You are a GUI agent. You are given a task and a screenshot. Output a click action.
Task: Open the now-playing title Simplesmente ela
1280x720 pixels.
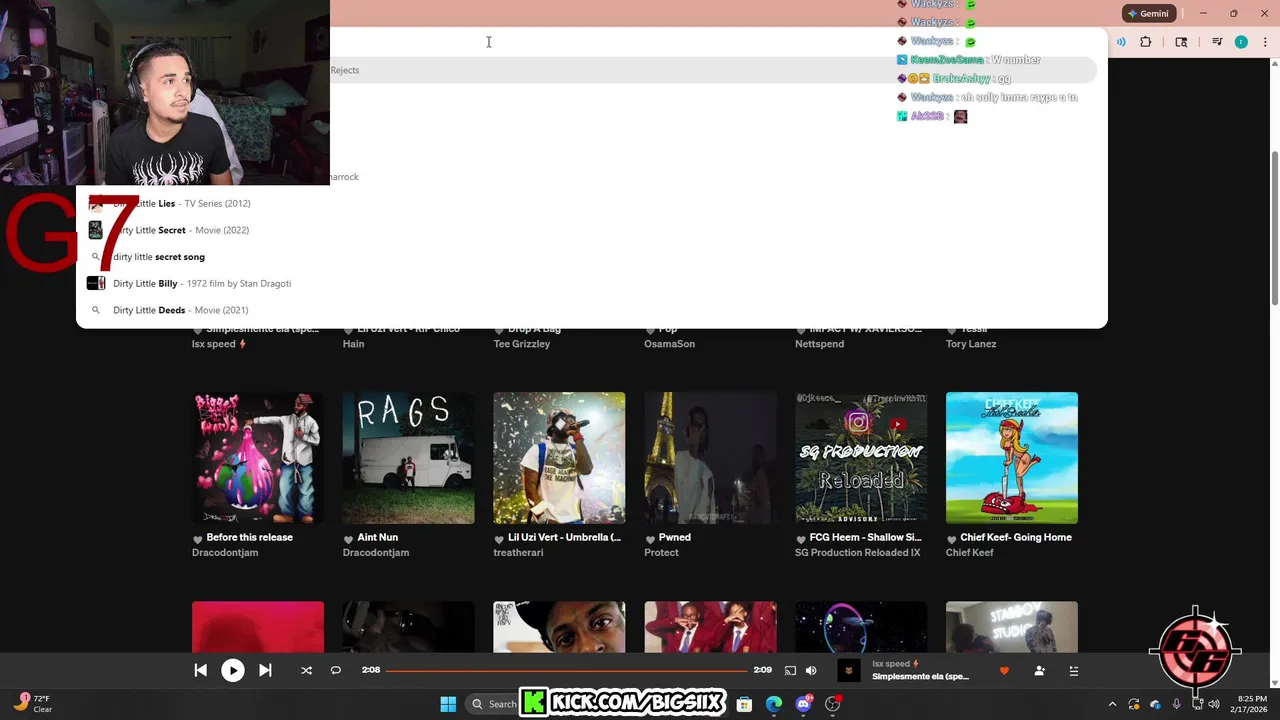point(920,677)
